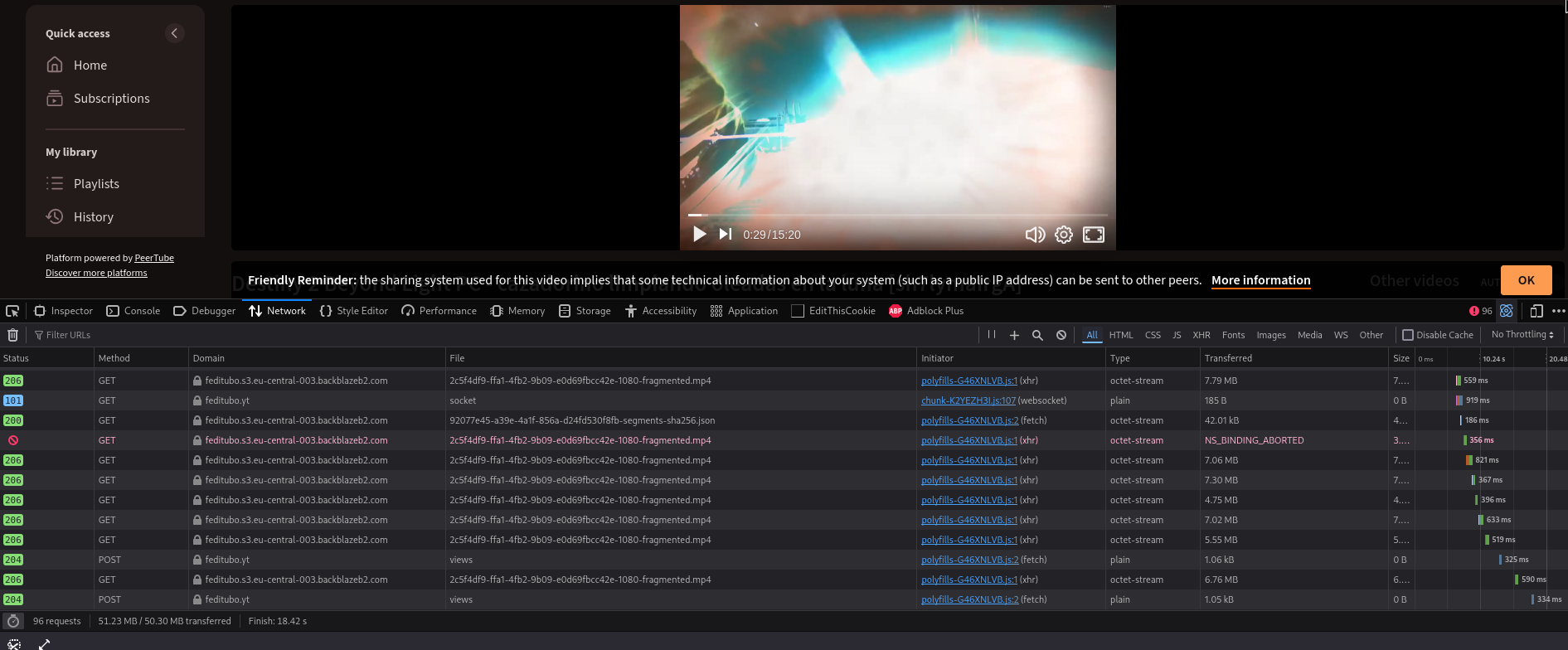Open More information link in reminder

click(1260, 280)
